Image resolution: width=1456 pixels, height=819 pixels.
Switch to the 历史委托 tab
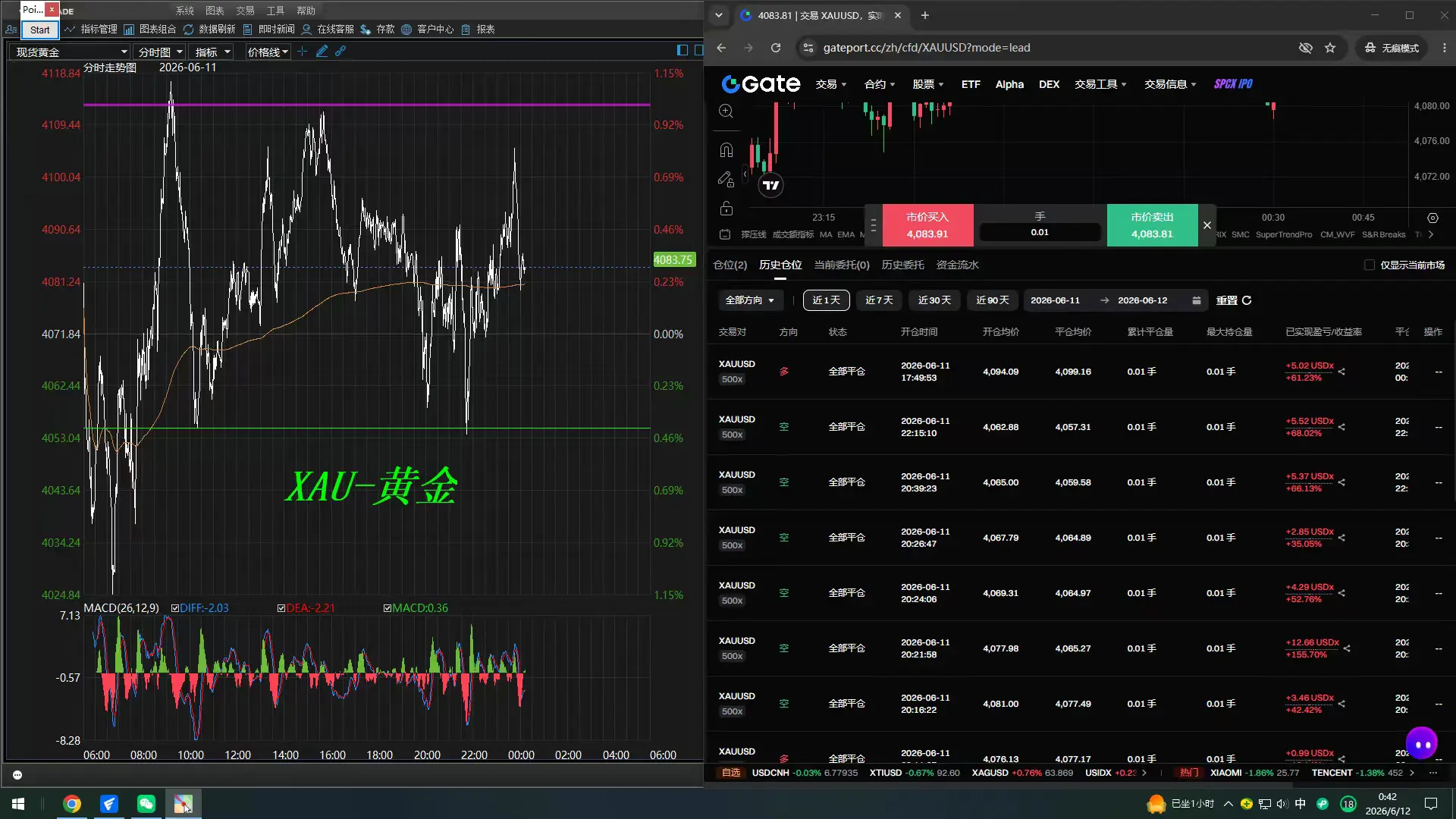tap(902, 265)
